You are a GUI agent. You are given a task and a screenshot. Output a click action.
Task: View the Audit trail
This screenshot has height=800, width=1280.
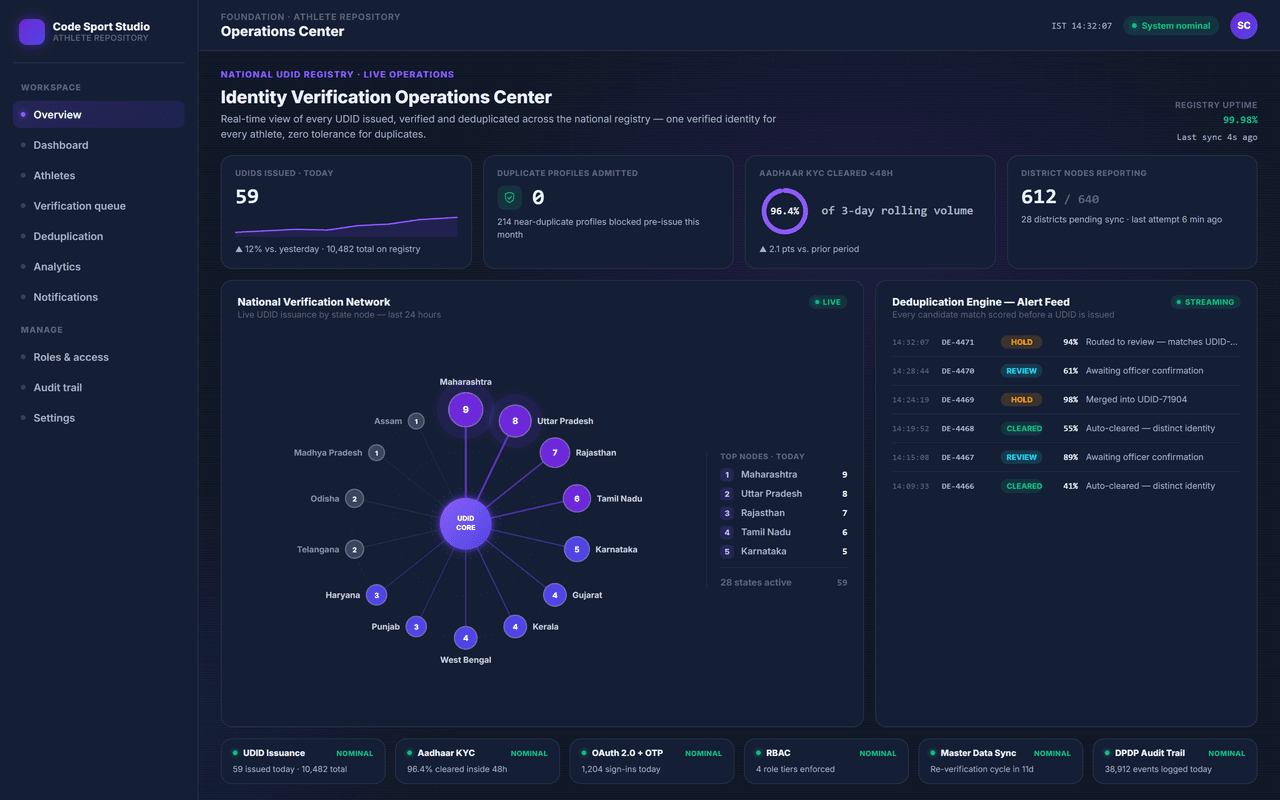pyautogui.click(x=99, y=387)
